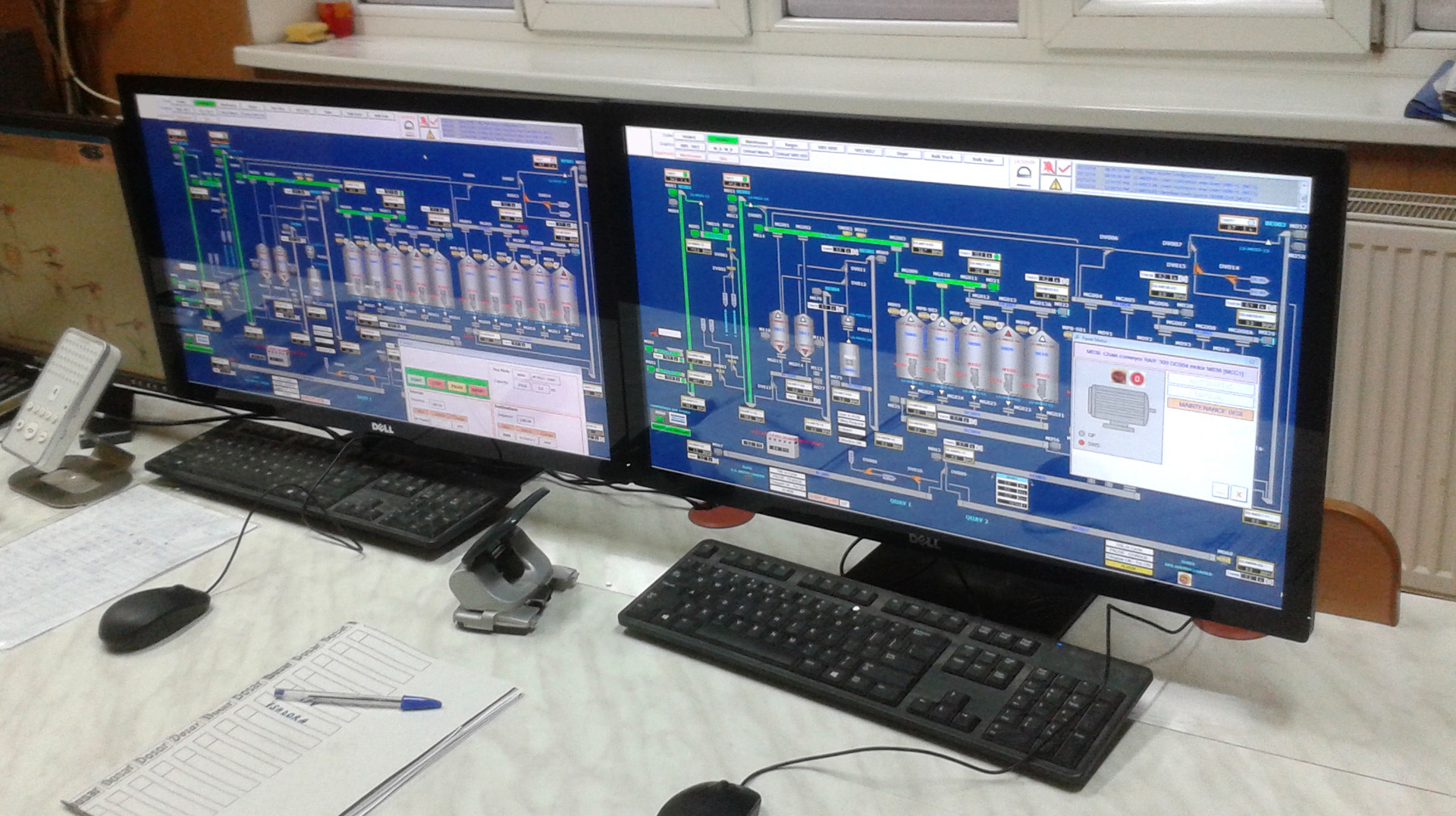Image resolution: width=1456 pixels, height=816 pixels.
Task: Click the grey OP indicator in motor popup
Action: point(1081,433)
